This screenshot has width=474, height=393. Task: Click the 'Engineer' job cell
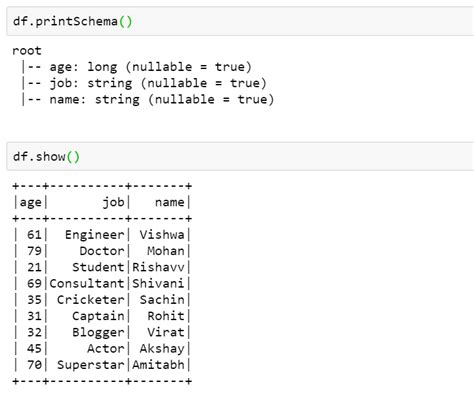[x=95, y=235]
